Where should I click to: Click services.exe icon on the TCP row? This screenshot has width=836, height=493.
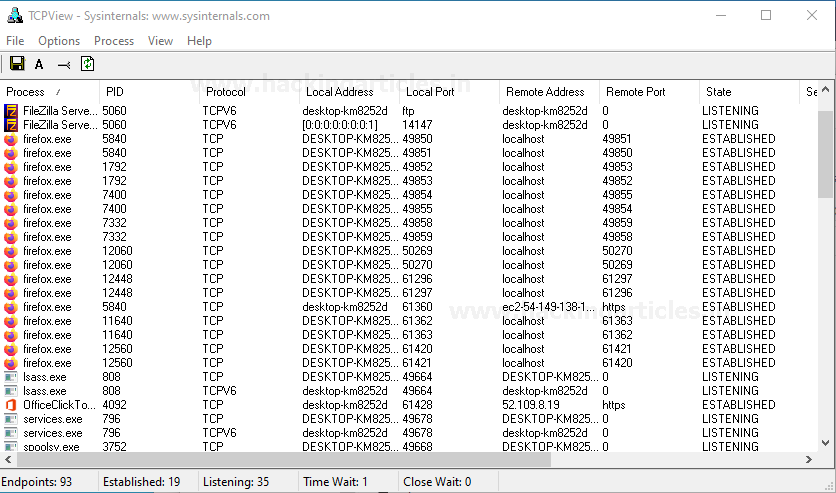[x=11, y=419]
